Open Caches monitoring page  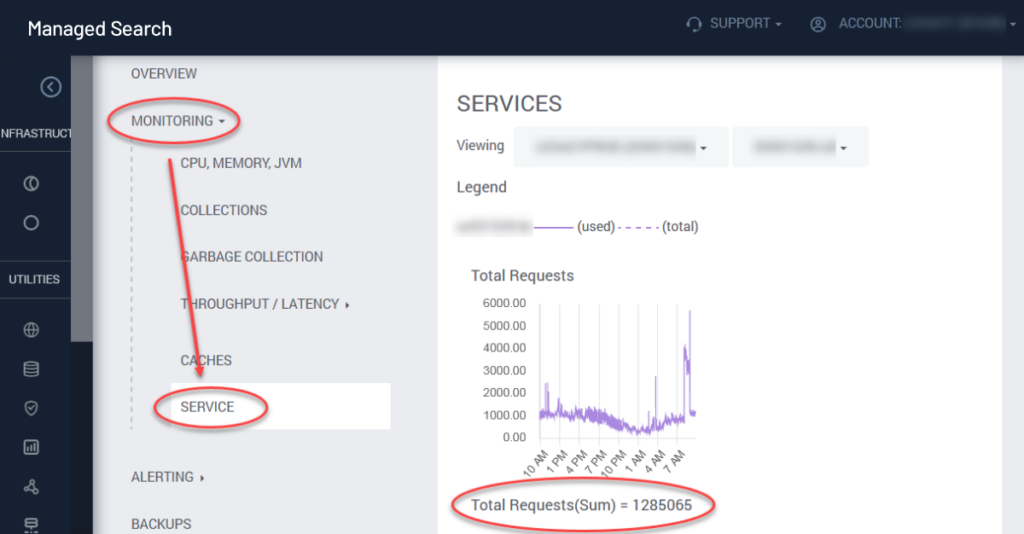click(x=206, y=360)
